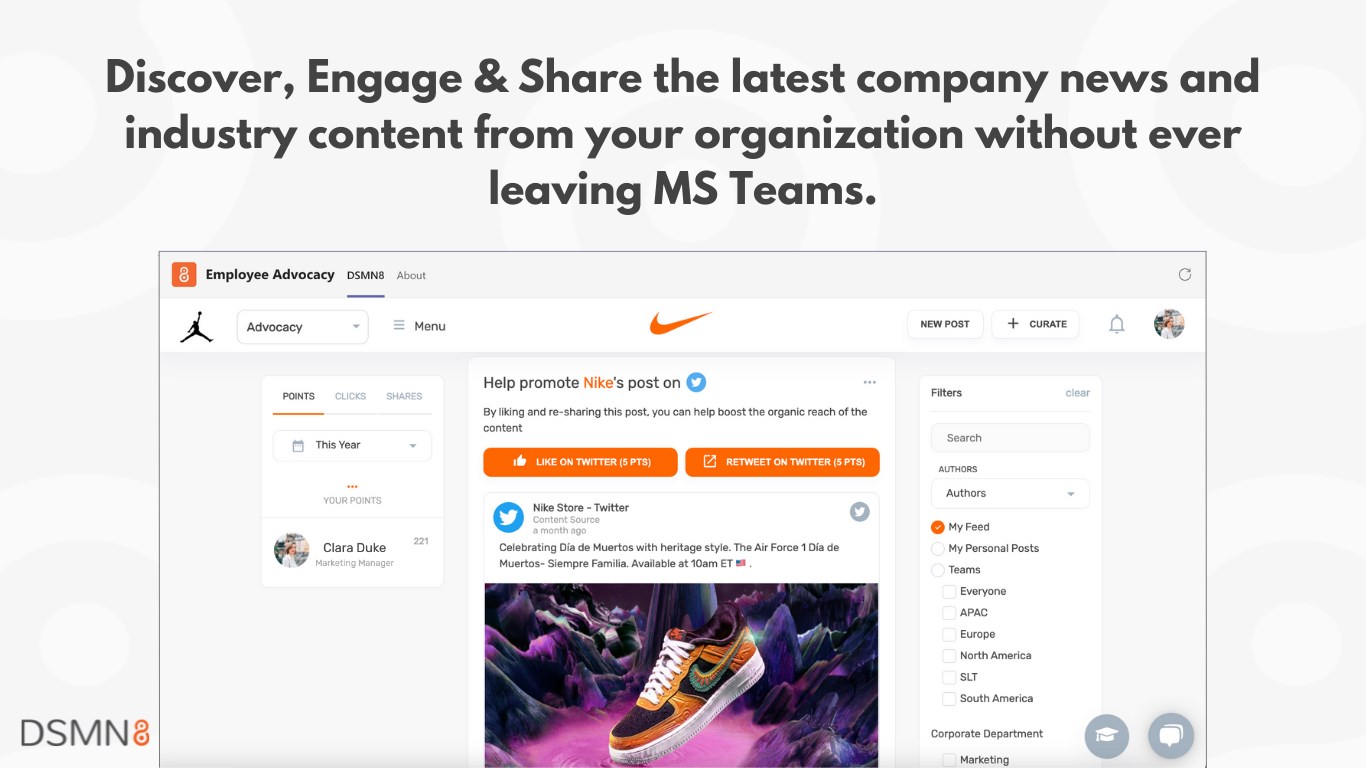The height and width of the screenshot is (768, 1366).
Task: Open the Advocacy dropdown
Action: pyautogui.click(x=302, y=327)
